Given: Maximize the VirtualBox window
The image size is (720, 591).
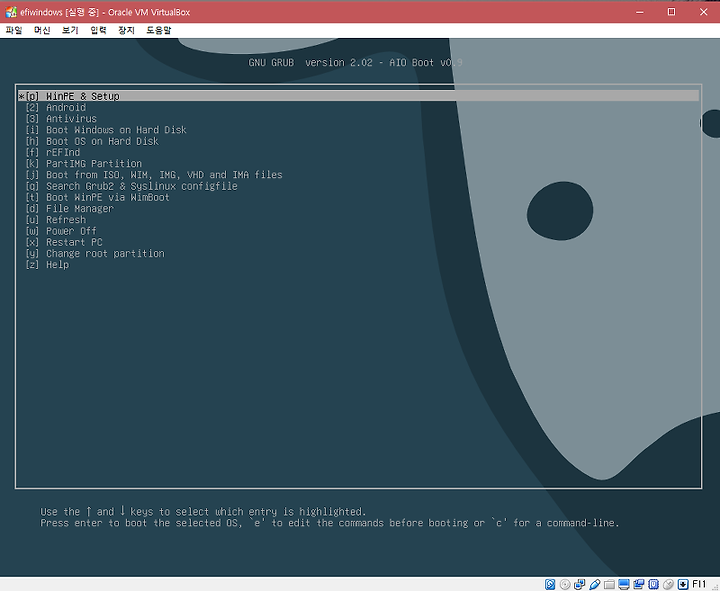Looking at the screenshot, I should tap(671, 12).
